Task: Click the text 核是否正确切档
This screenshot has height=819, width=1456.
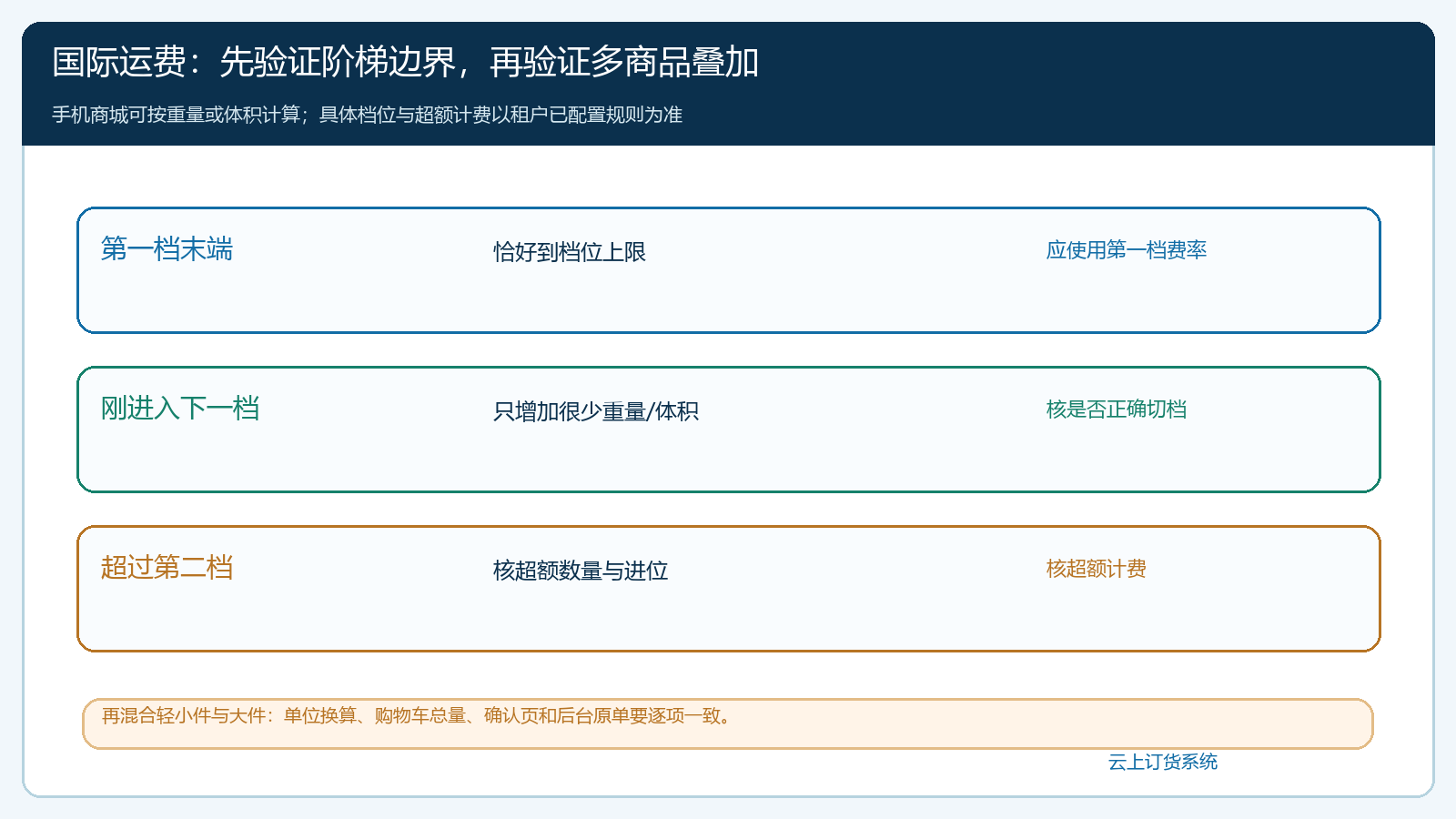Action: pyautogui.click(x=1117, y=409)
